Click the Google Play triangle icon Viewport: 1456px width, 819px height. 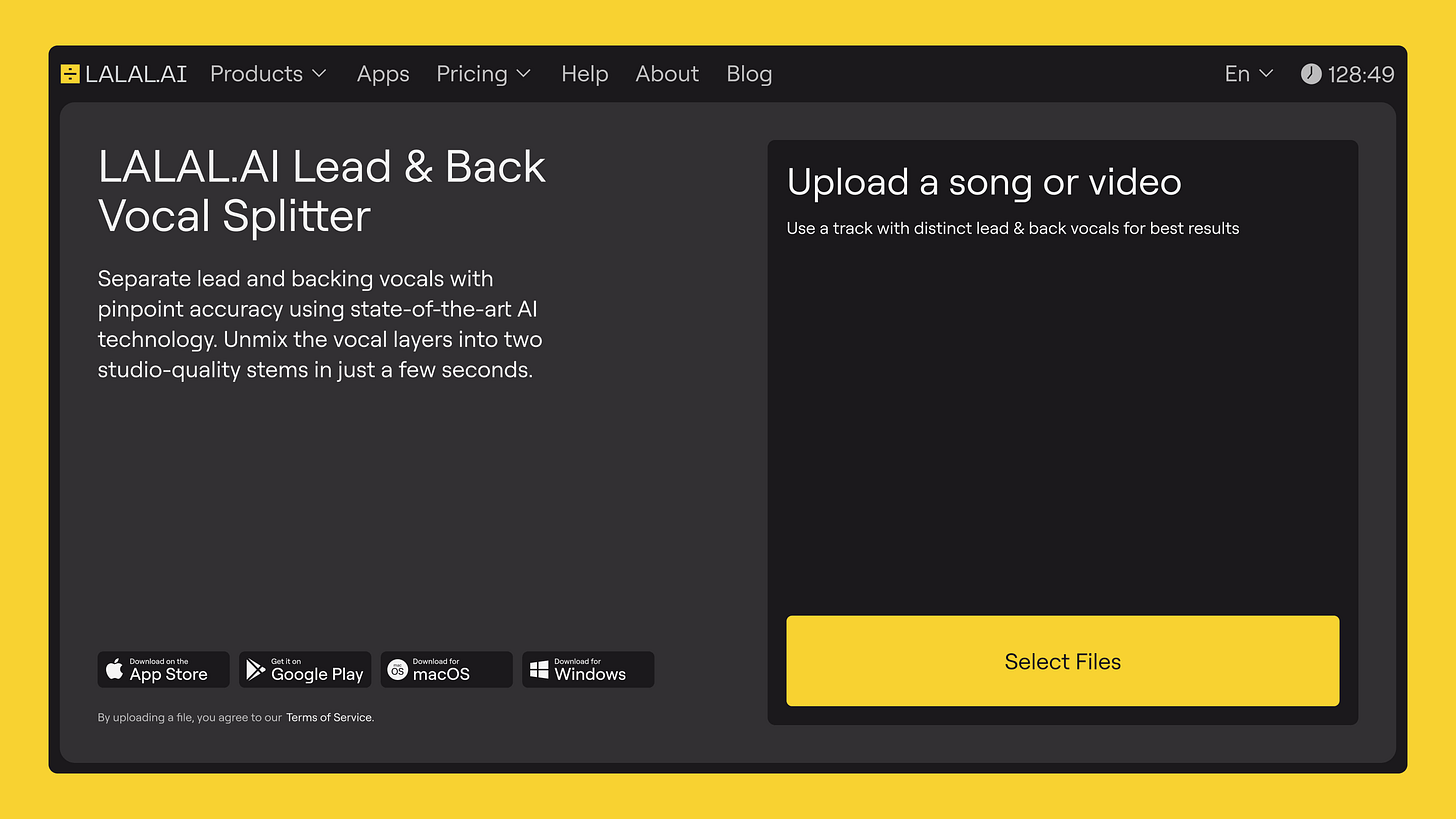click(x=256, y=669)
